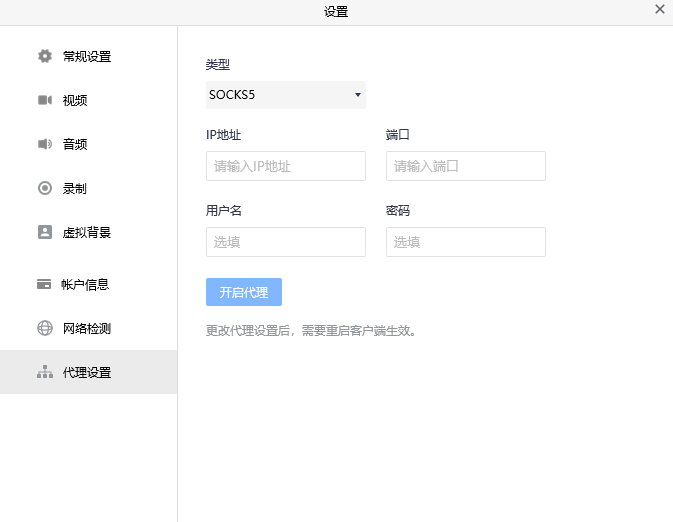Click into the 用户名 text box
Image resolution: width=673 pixels, height=522 pixels.
point(285,242)
